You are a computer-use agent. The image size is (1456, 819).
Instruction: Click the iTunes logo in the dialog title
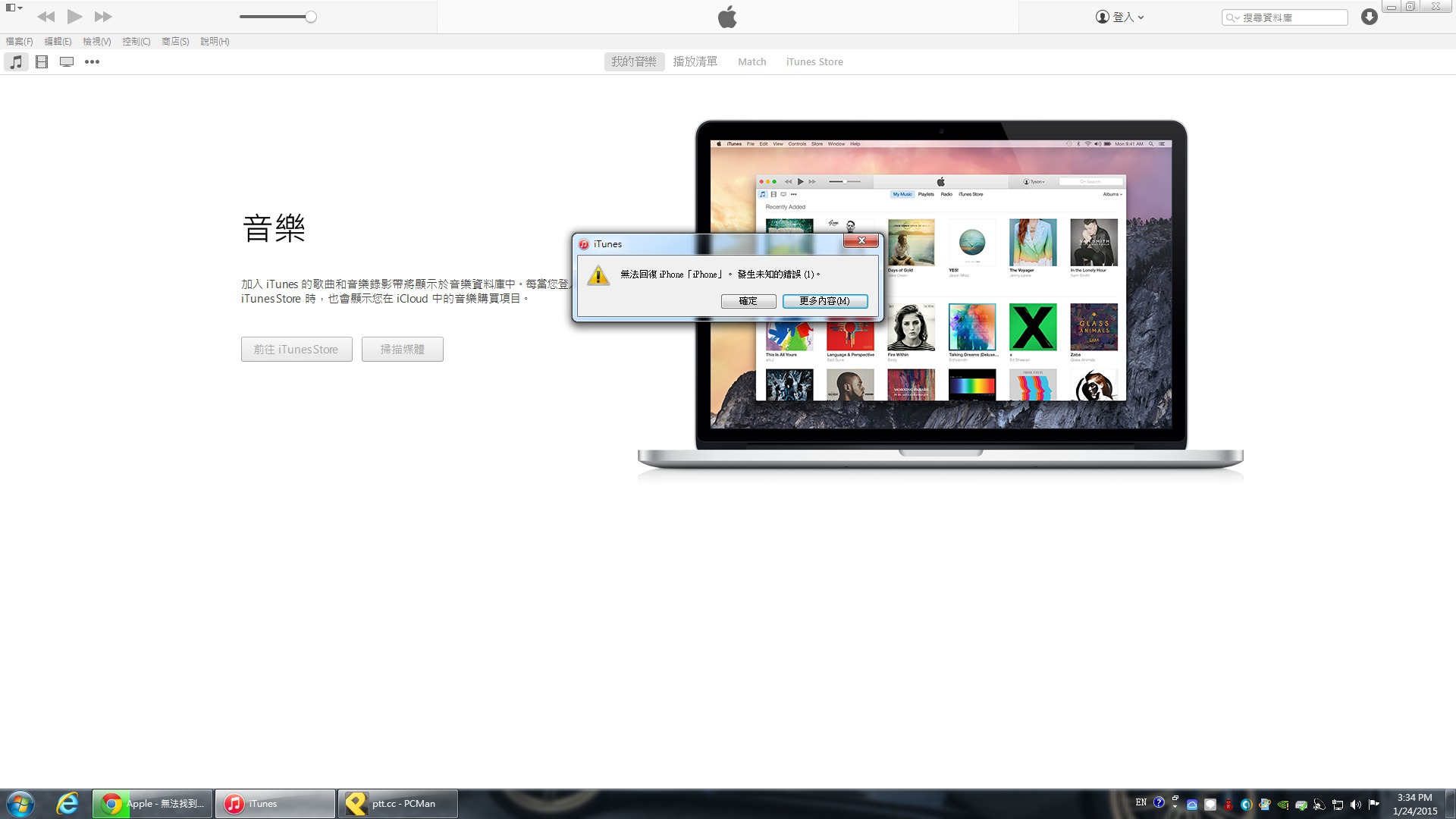(x=584, y=244)
